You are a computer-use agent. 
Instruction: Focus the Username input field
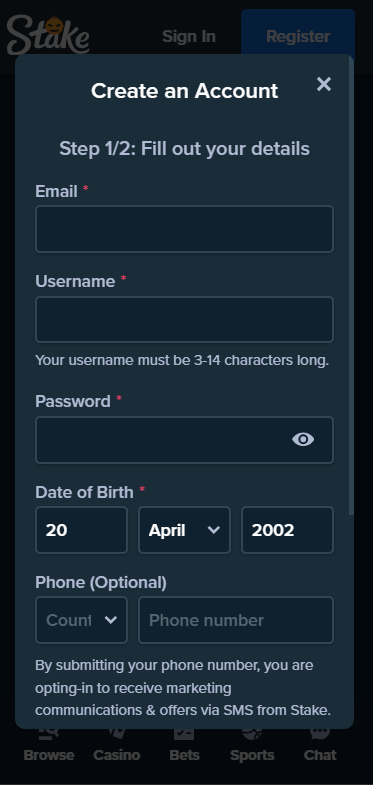tap(184, 319)
